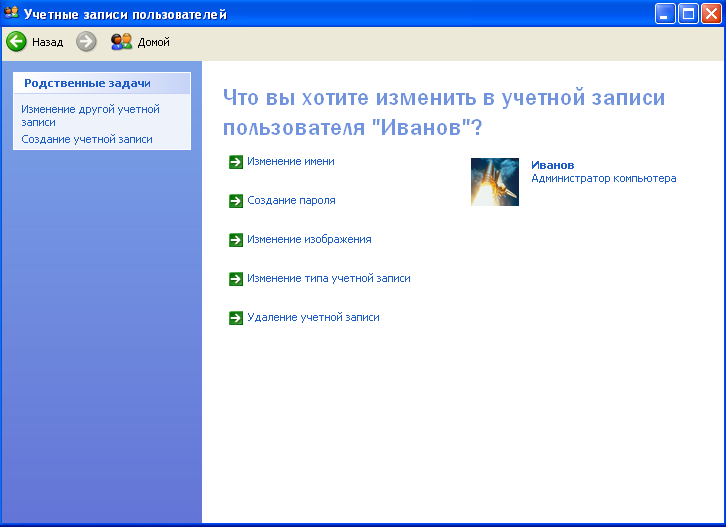
Task: Click the Назад label in toolbar
Action: [x=47, y=42]
